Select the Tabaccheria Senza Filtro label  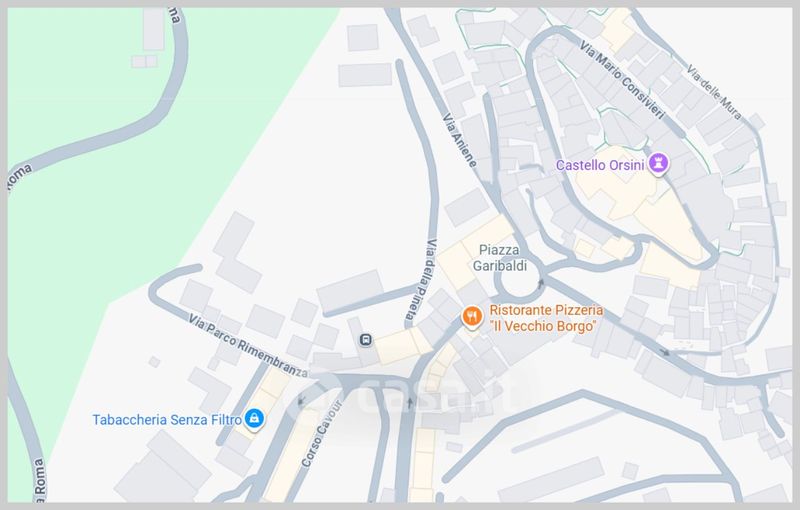click(167, 420)
